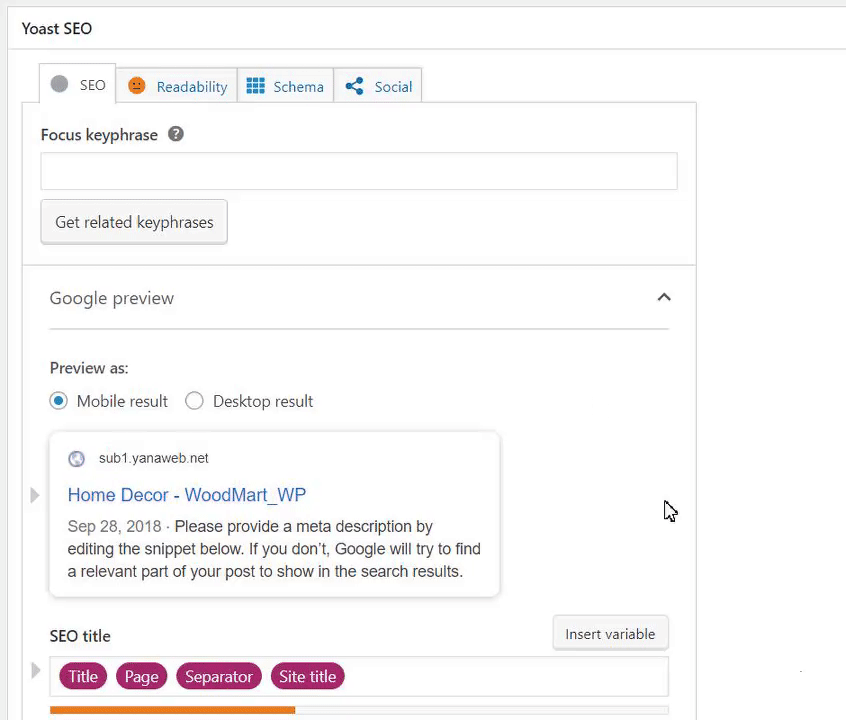The width and height of the screenshot is (846, 720).
Task: Select Desktop result preview option
Action: 194,401
